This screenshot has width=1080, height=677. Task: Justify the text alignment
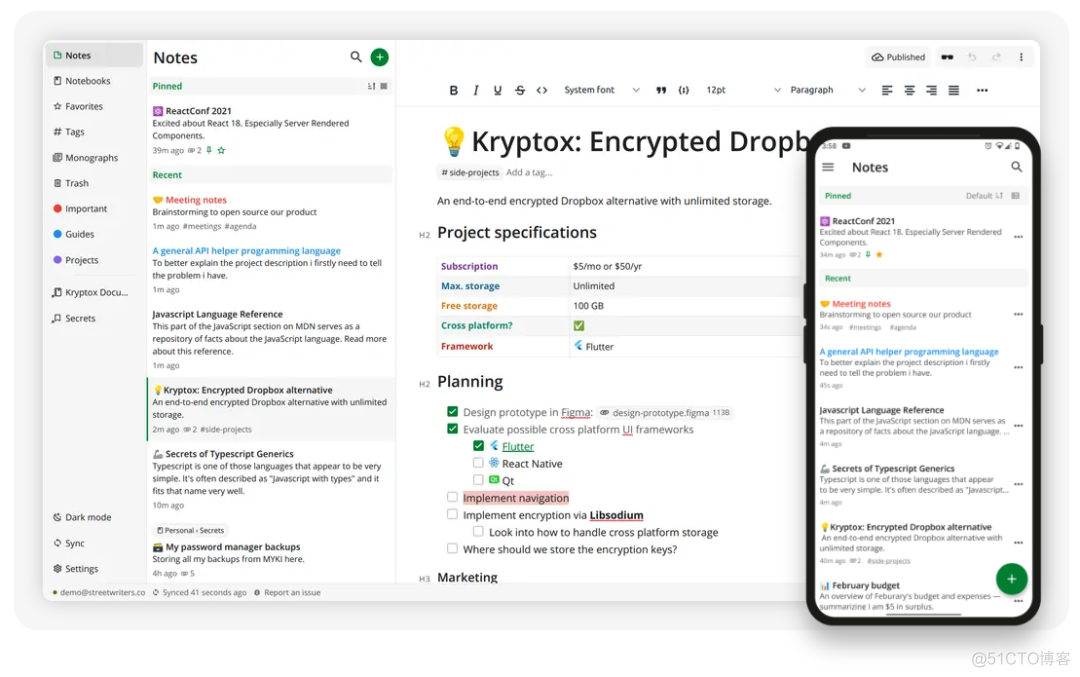click(954, 90)
